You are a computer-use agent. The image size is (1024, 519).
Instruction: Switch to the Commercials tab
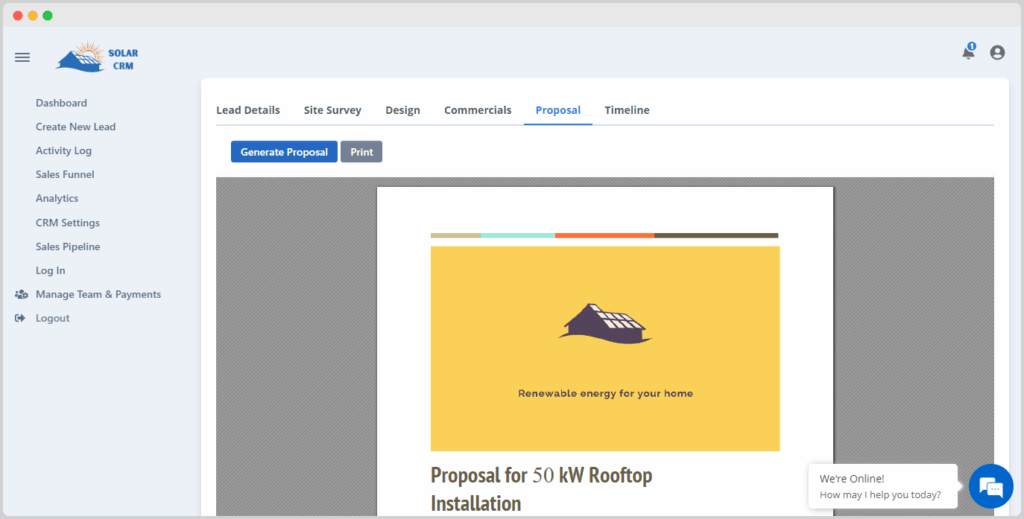click(478, 110)
